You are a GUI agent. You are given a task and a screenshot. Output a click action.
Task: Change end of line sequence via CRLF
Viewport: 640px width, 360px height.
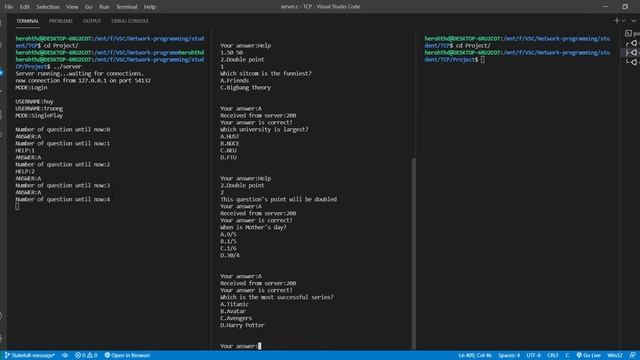(553, 355)
